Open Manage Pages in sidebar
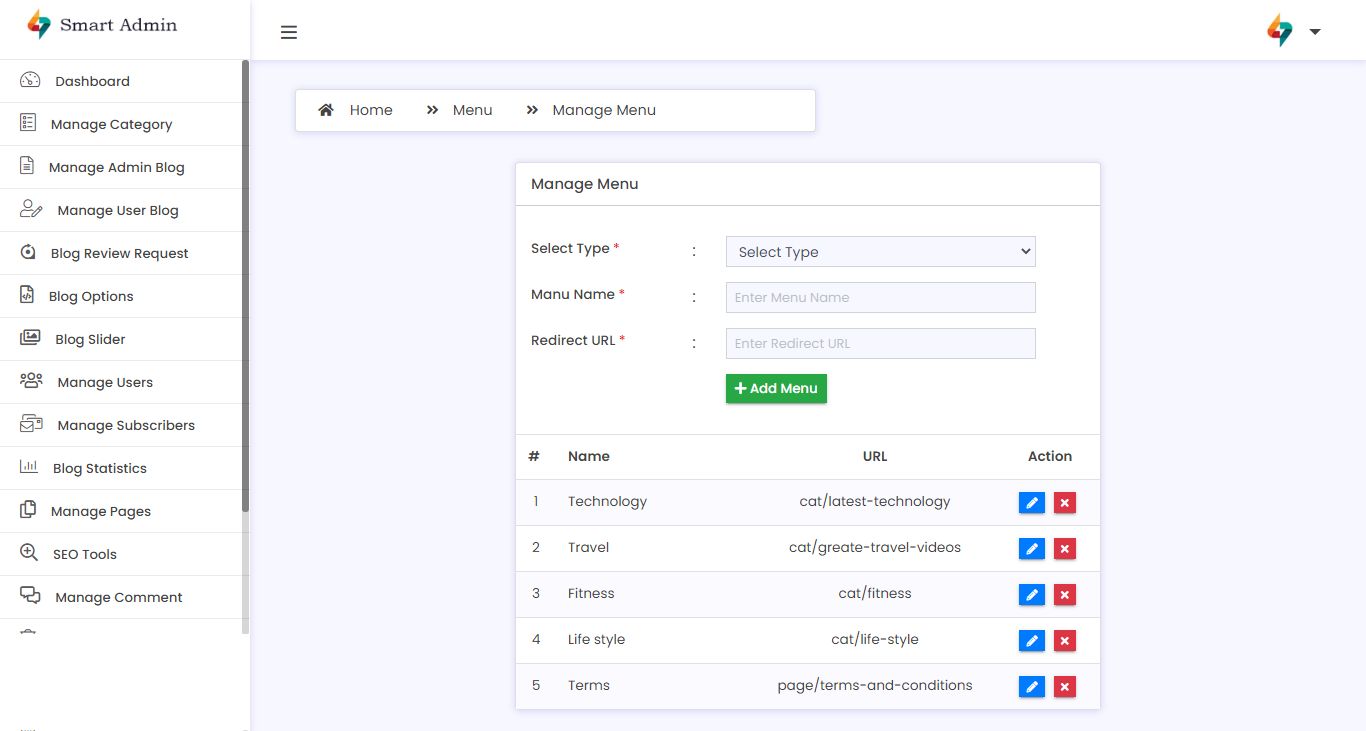The height and width of the screenshot is (731, 1366). pos(121,511)
